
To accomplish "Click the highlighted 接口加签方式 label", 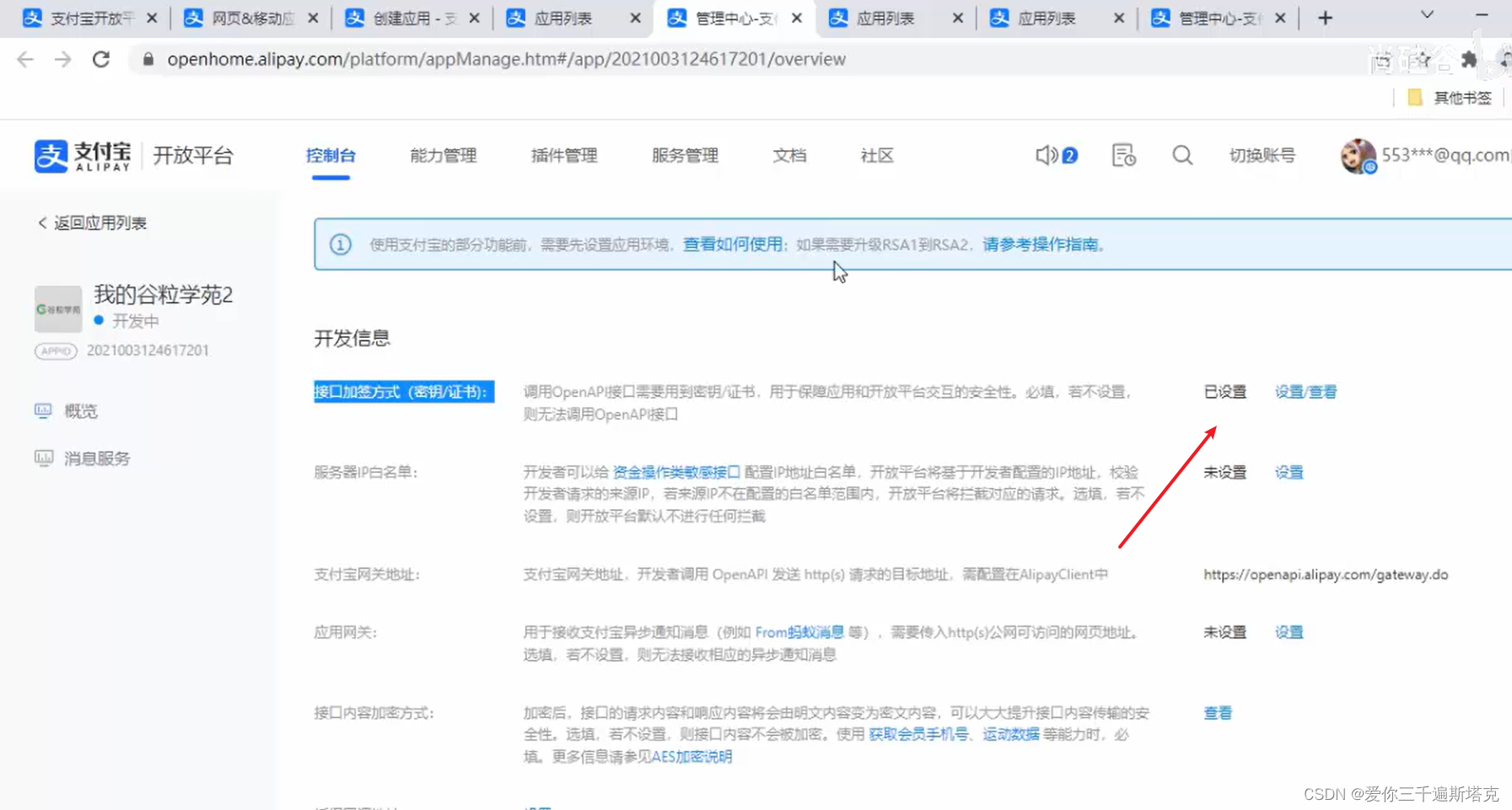I will [404, 392].
